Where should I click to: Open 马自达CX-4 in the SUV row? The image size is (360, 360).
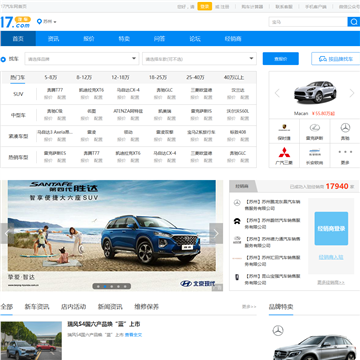click(x=128, y=90)
